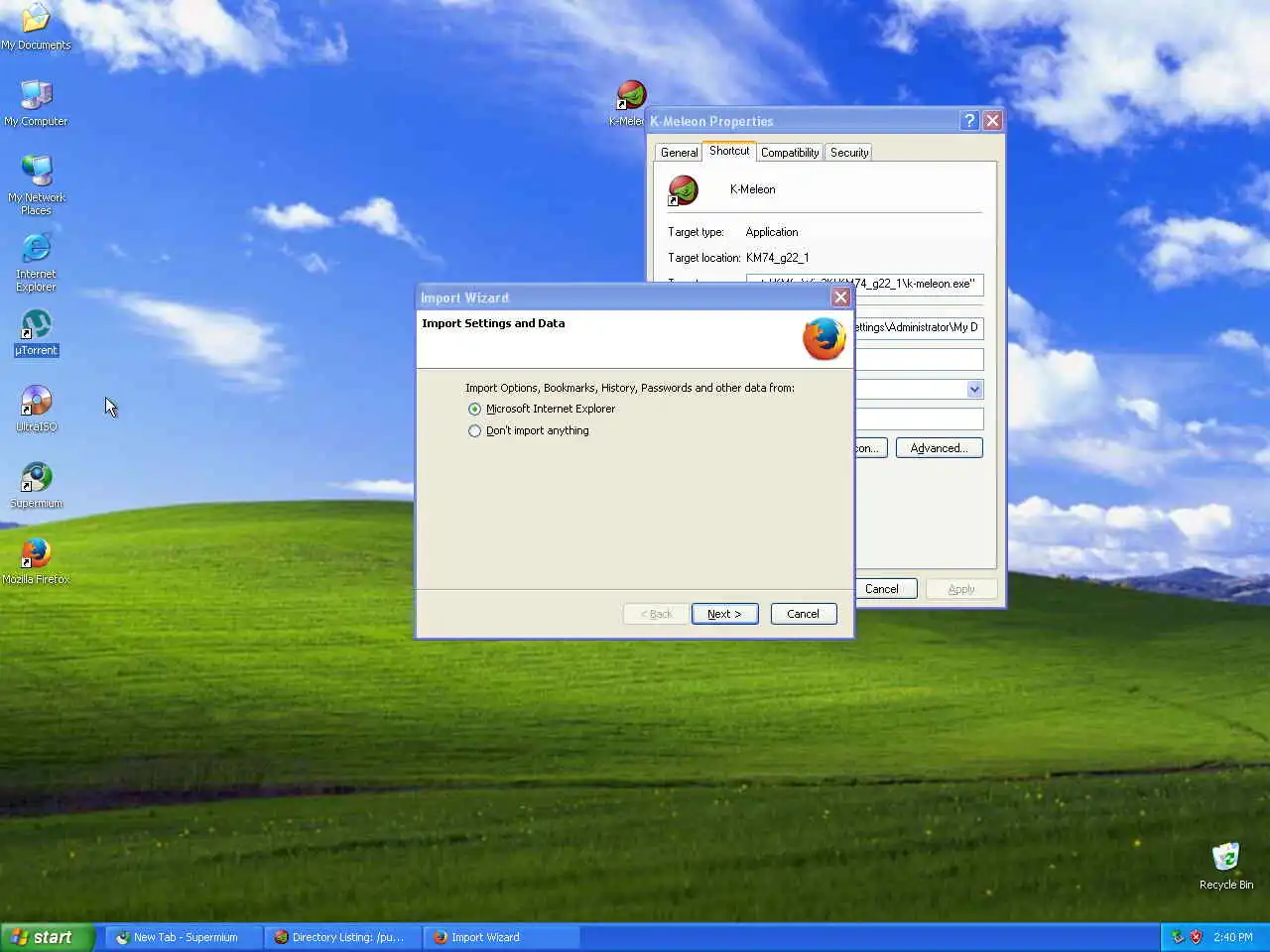Click the 'KM74_g22_1' target location text
This screenshot has width=1270, height=952.
[x=777, y=258]
